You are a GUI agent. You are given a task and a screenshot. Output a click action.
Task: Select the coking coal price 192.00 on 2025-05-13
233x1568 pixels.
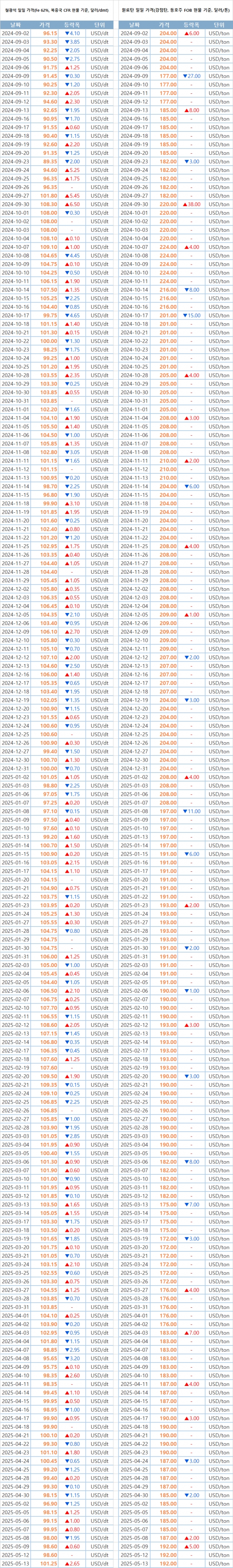coord(168,1563)
